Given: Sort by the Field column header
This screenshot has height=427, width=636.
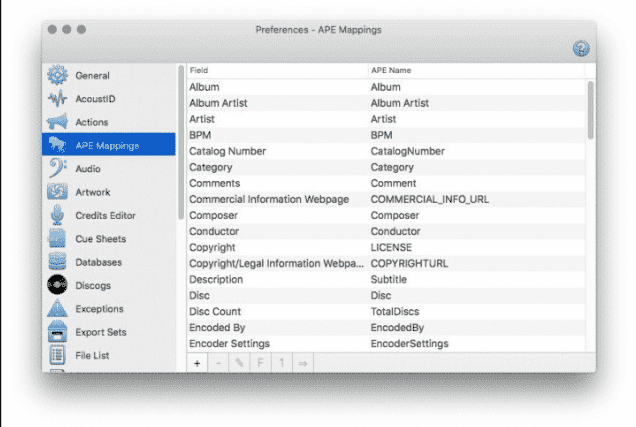Looking at the screenshot, I should (x=277, y=71).
